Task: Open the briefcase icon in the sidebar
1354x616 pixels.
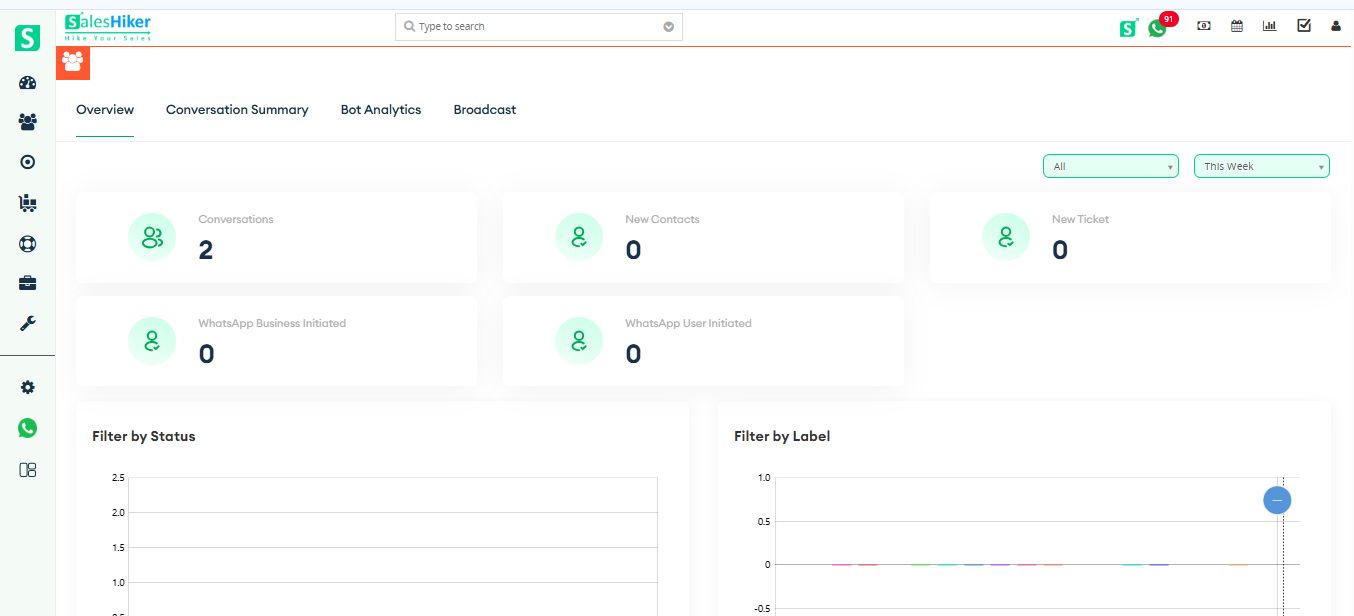Action: pos(27,283)
